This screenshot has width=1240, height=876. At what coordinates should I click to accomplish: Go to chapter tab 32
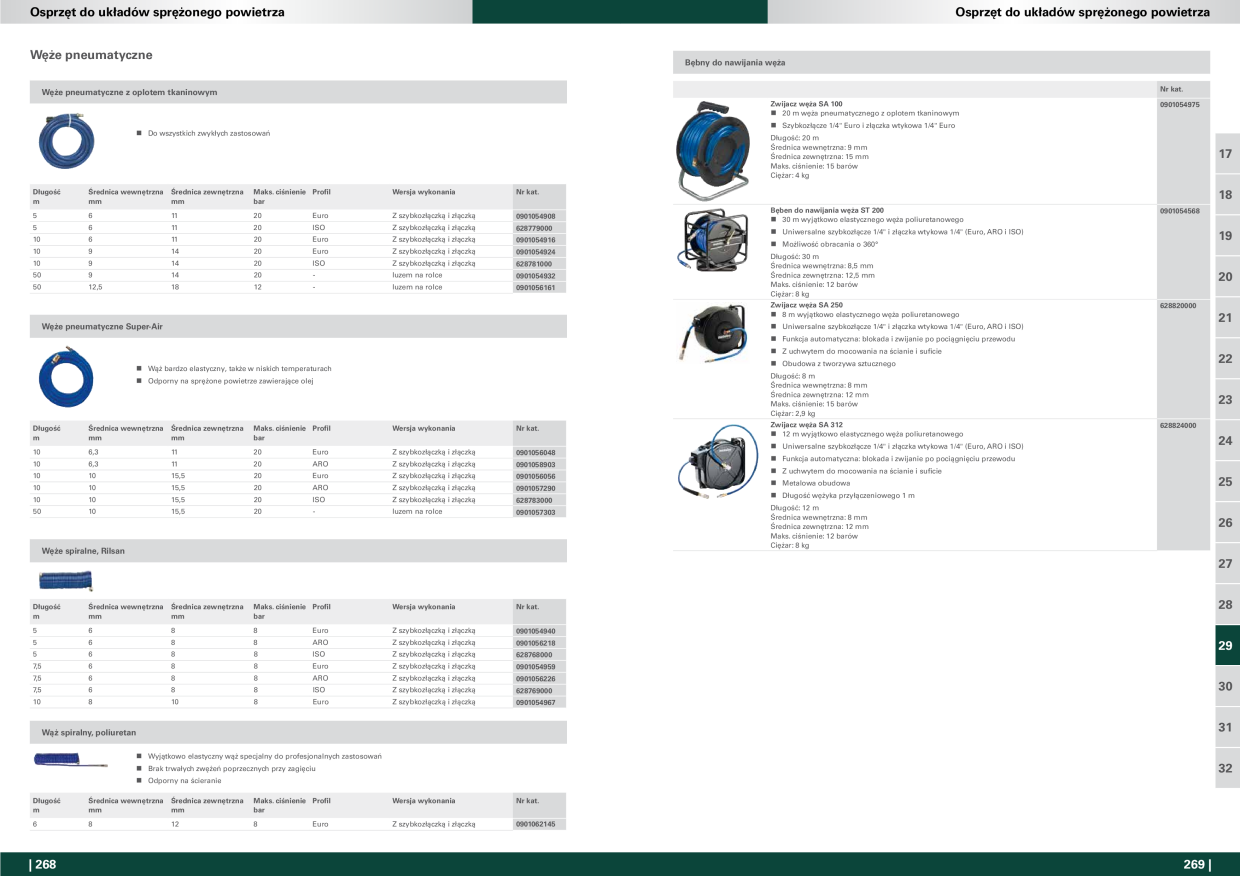point(1227,769)
